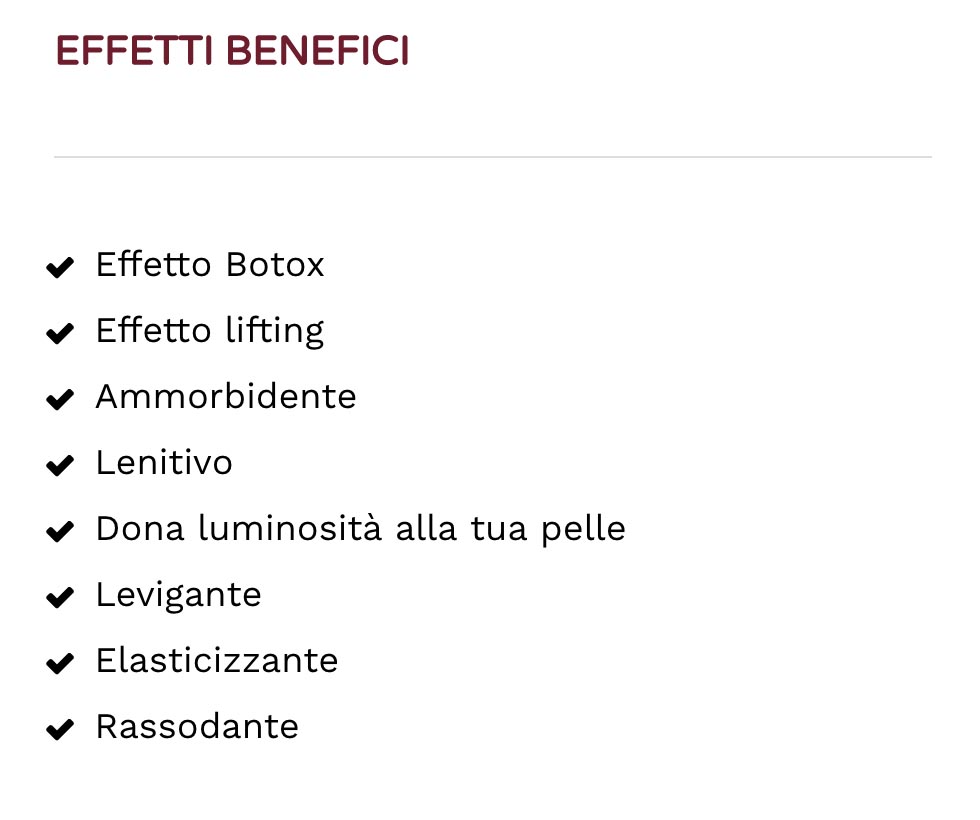The width and height of the screenshot is (980, 820).
Task: Click the Elasticizzante list item
Action: pyautogui.click(x=217, y=660)
